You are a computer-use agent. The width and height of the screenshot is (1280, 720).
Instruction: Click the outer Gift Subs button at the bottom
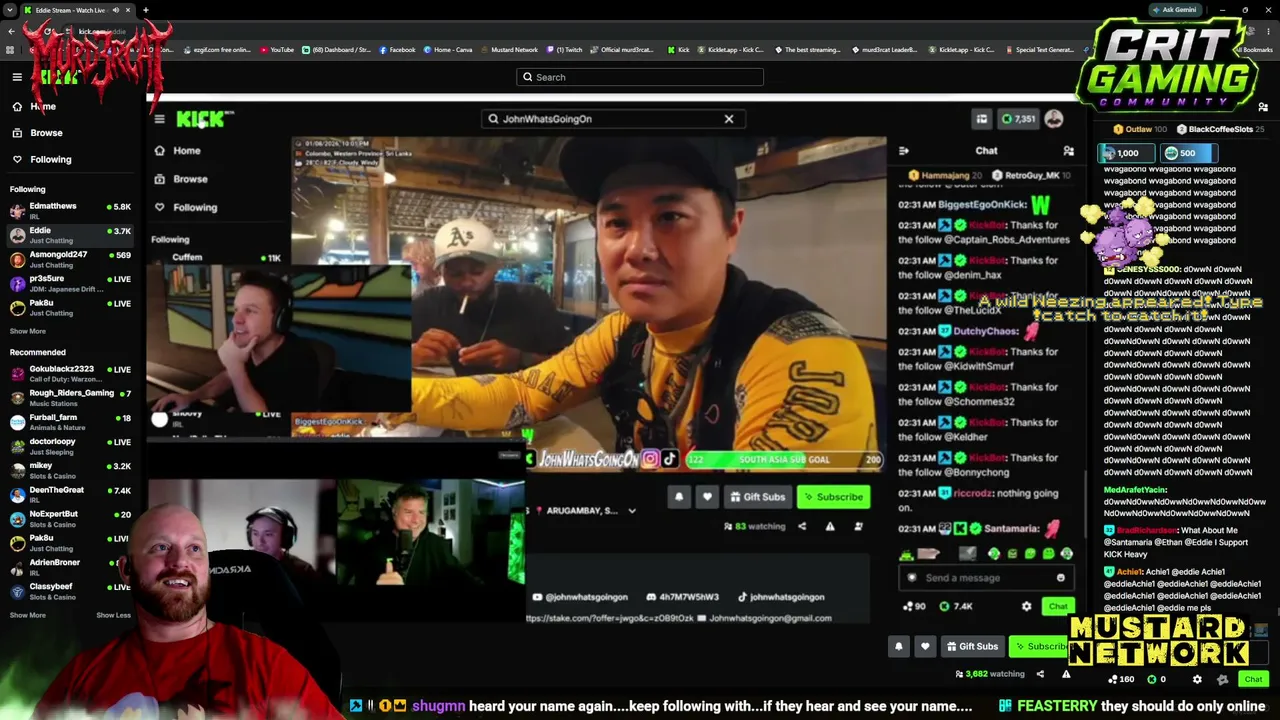coord(972,647)
